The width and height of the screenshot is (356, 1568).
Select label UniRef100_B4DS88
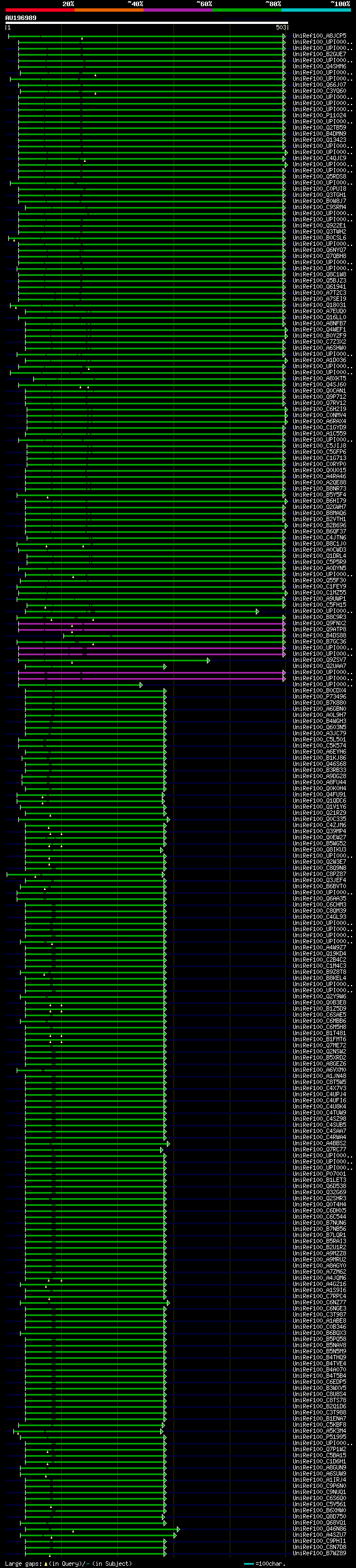319,635
